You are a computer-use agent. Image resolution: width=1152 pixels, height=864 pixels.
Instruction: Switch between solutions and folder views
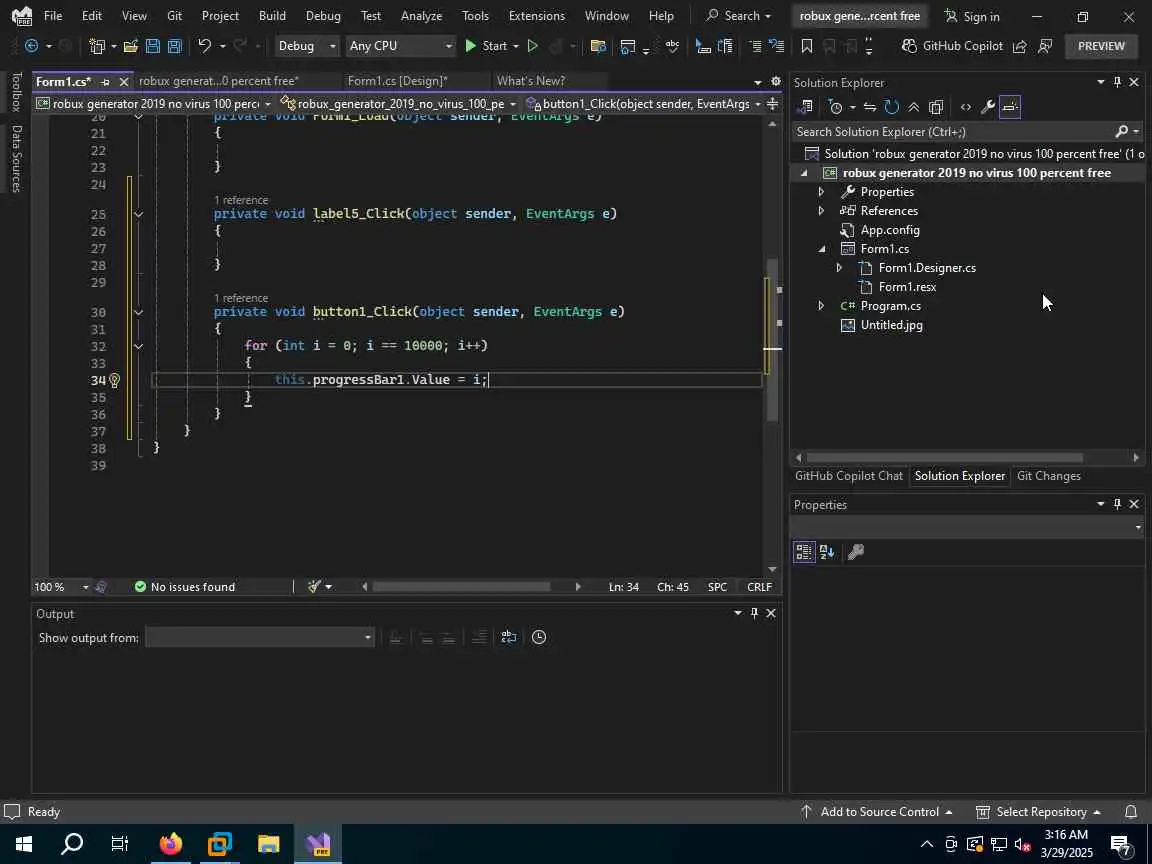click(x=805, y=107)
